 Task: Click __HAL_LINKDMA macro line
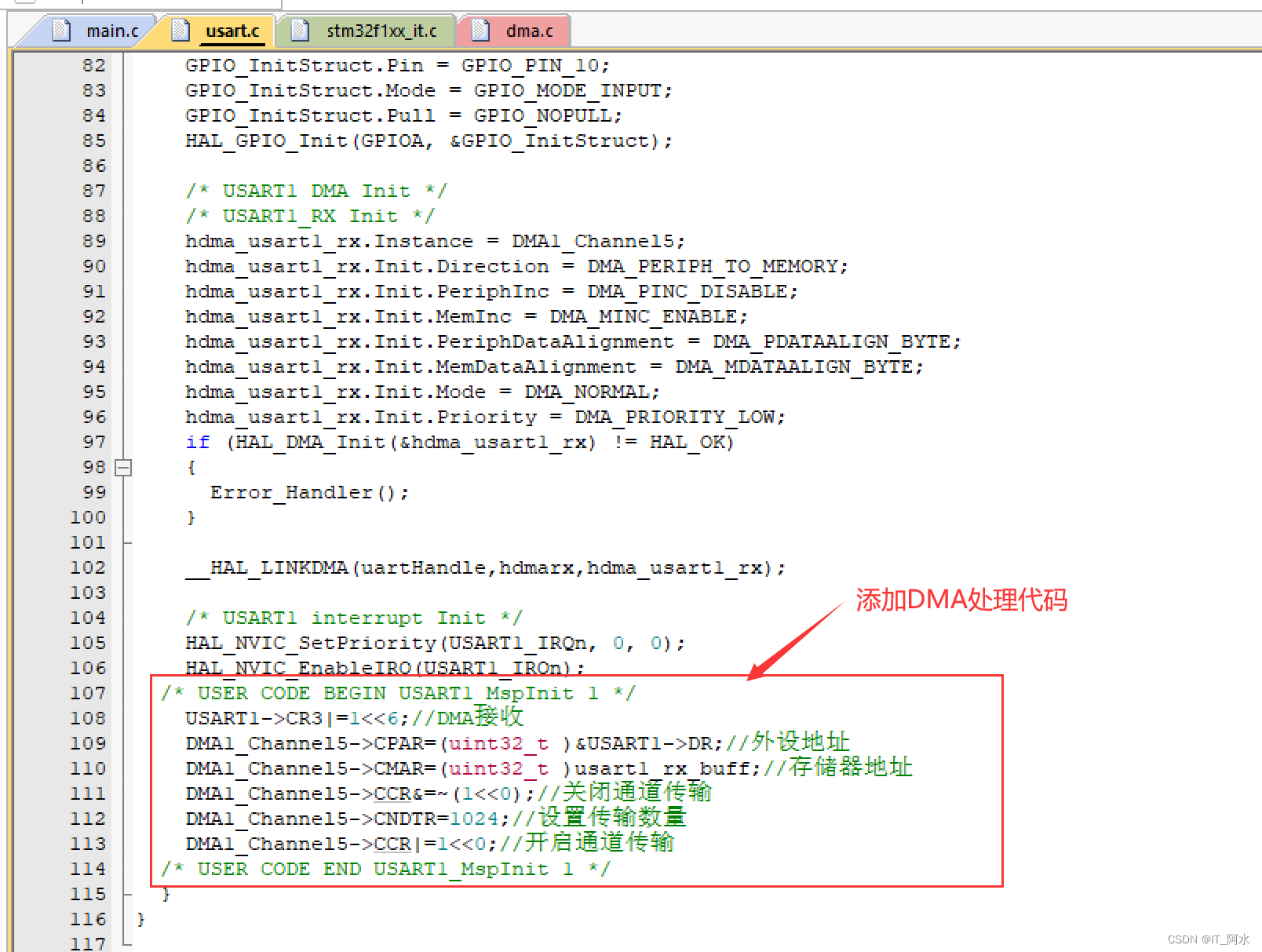(485, 567)
